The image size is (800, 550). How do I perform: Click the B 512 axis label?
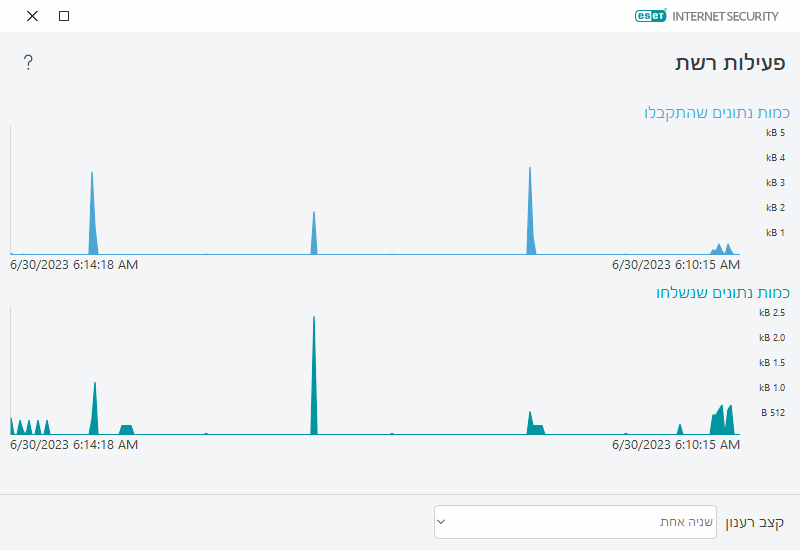(773, 412)
